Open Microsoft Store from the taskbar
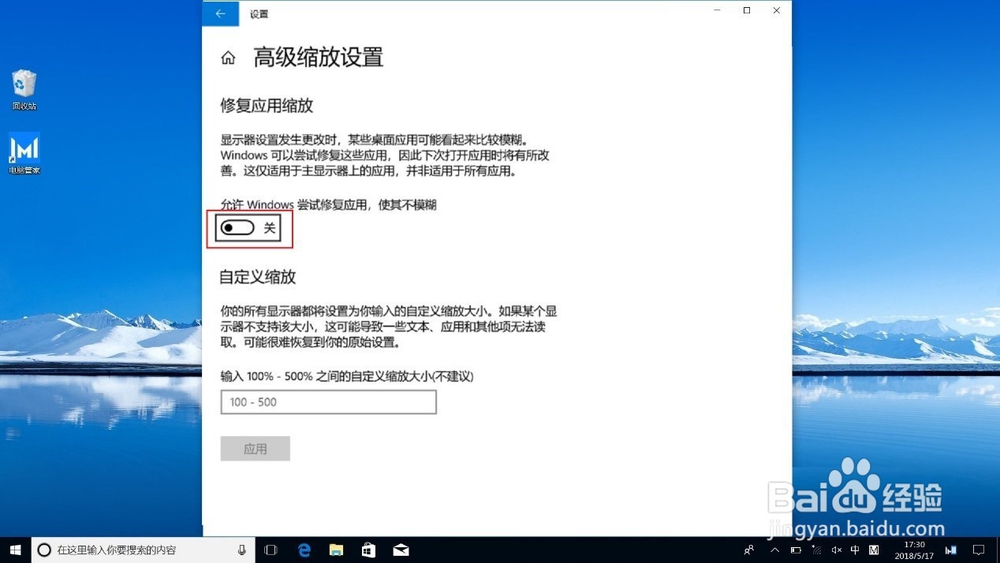Viewport: 1000px width, 563px height. [369, 550]
